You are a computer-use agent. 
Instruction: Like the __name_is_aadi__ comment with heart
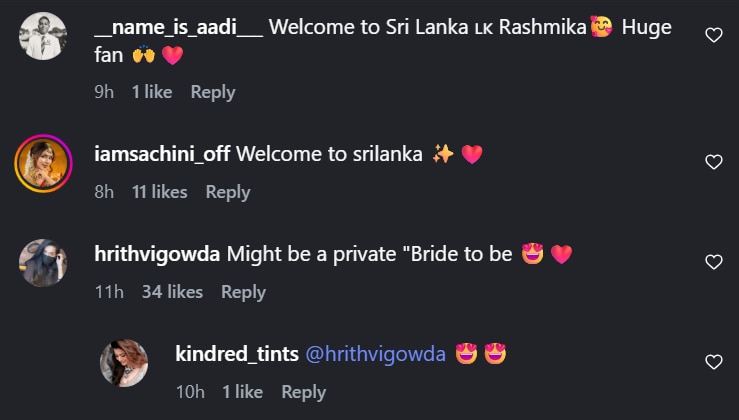[x=713, y=35]
